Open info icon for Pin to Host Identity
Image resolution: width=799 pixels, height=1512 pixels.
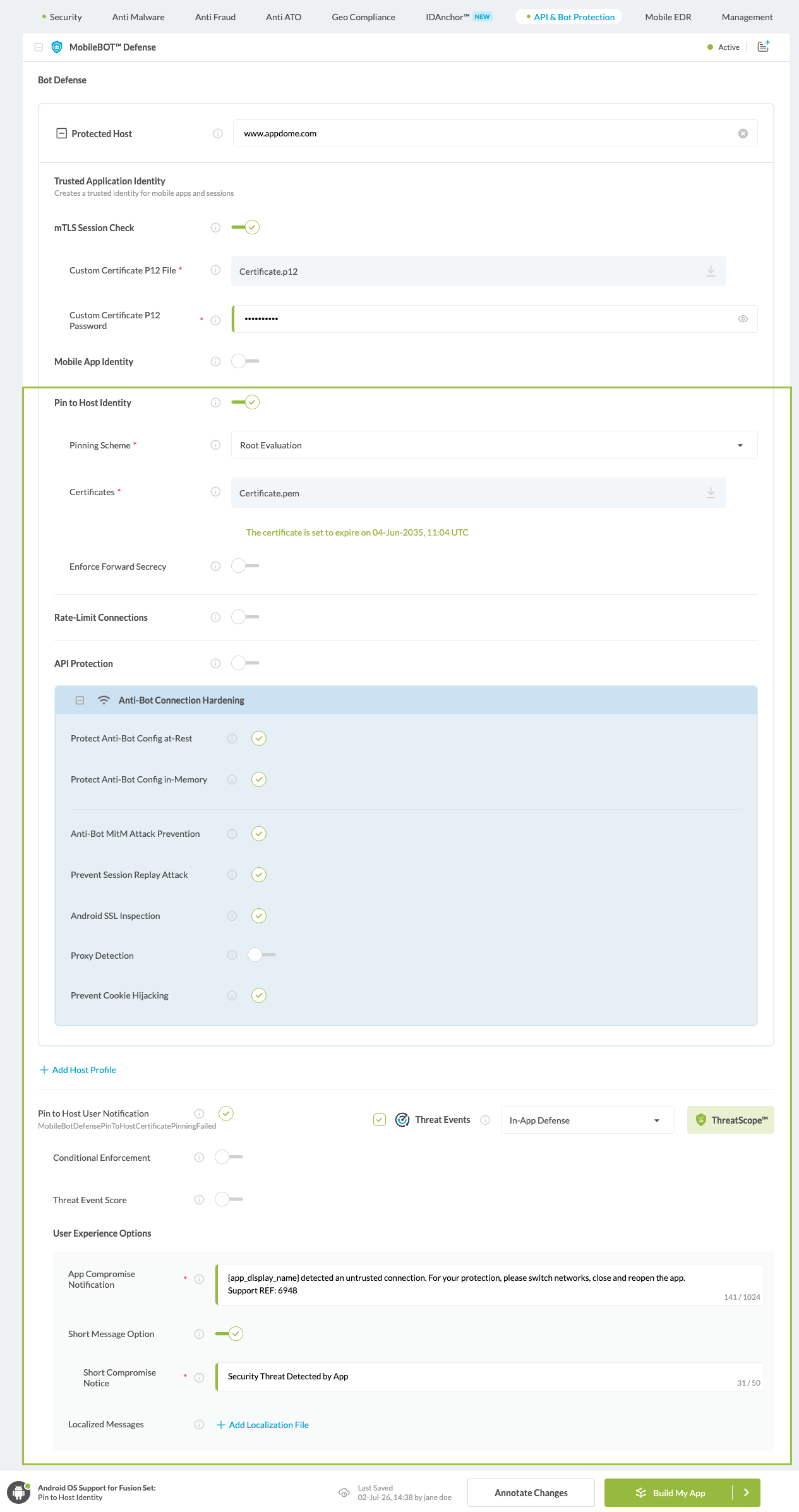point(215,402)
